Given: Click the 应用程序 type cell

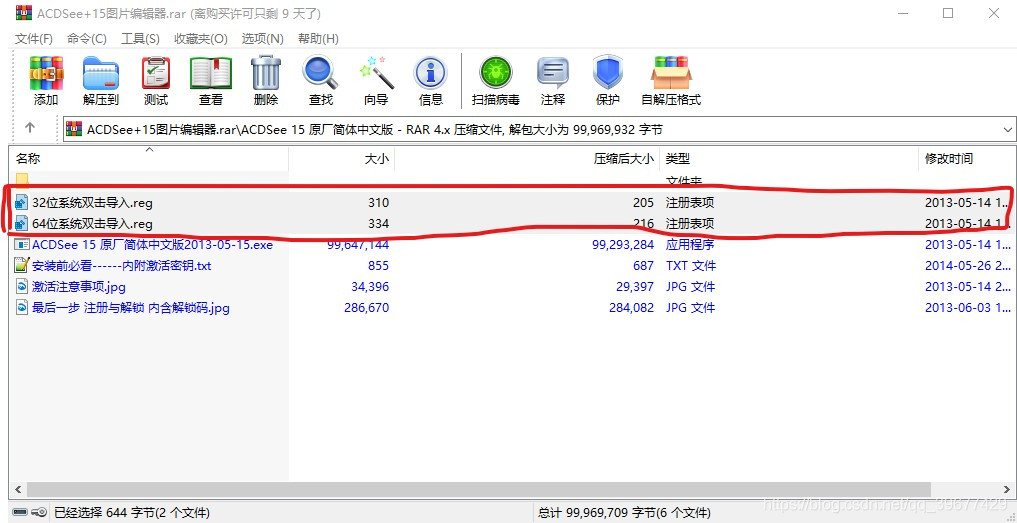Looking at the screenshot, I should click(x=689, y=245).
